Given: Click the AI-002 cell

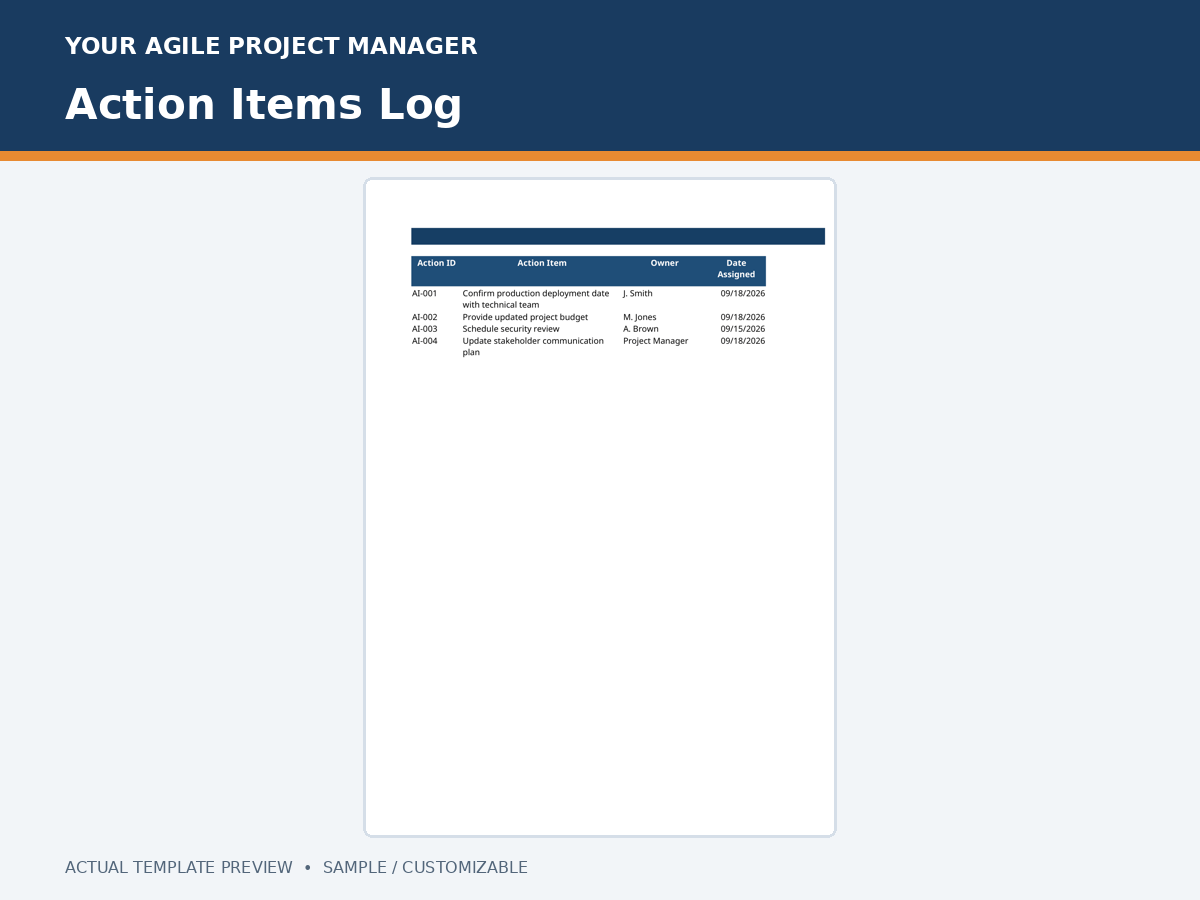Looking at the screenshot, I should 425,318.
